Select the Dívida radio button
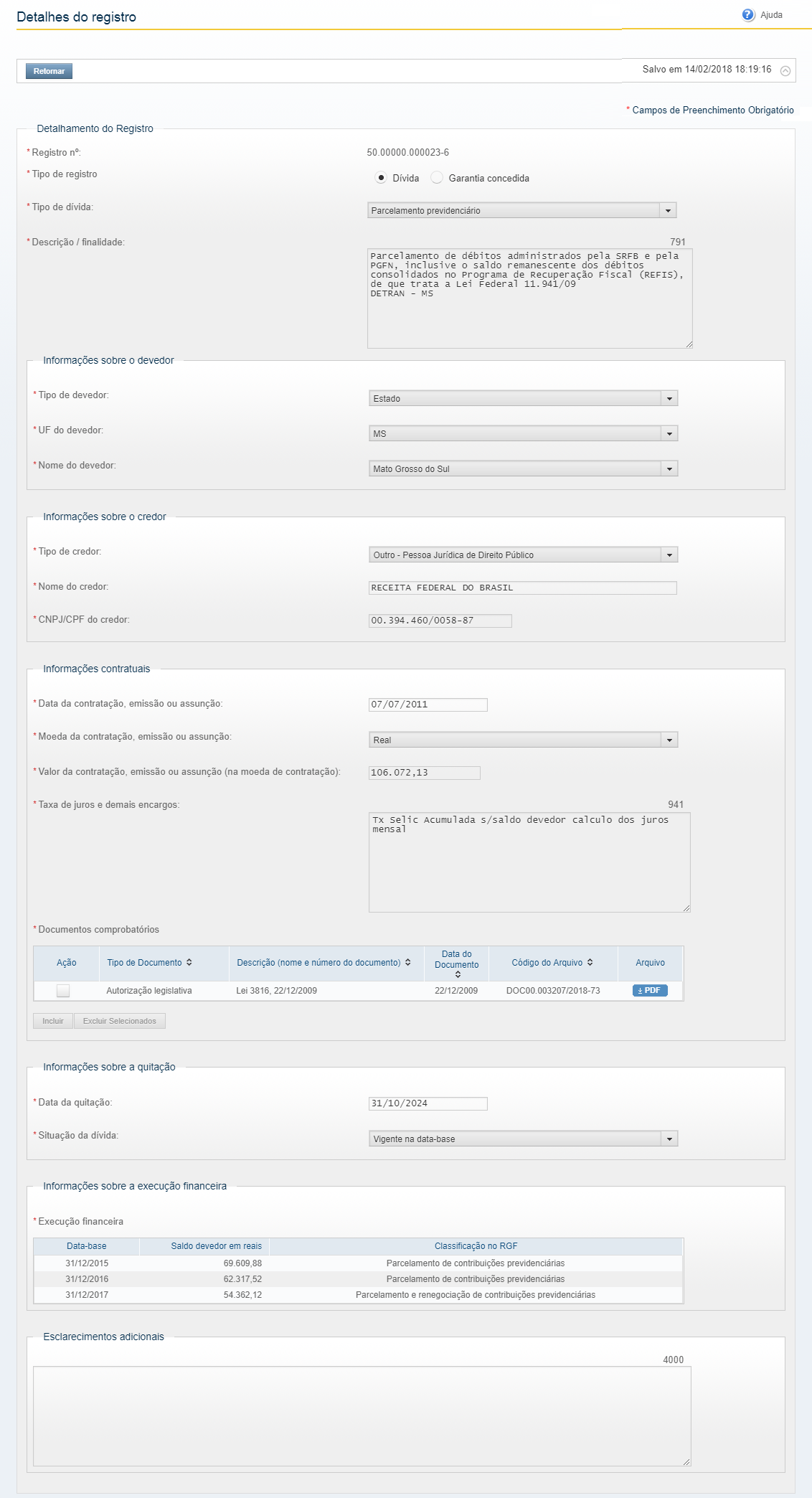 [381, 178]
